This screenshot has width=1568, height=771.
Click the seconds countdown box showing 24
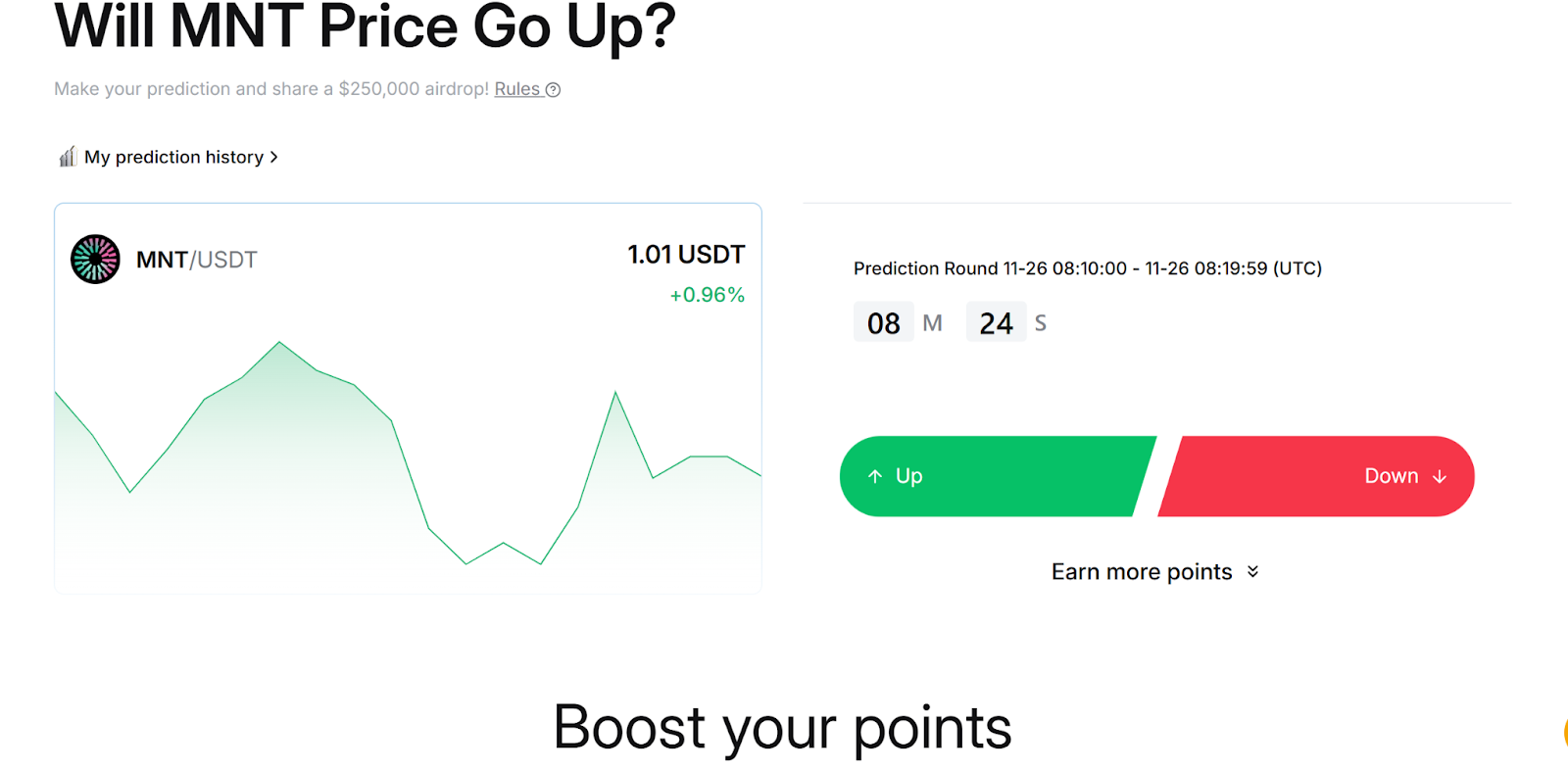click(x=996, y=322)
